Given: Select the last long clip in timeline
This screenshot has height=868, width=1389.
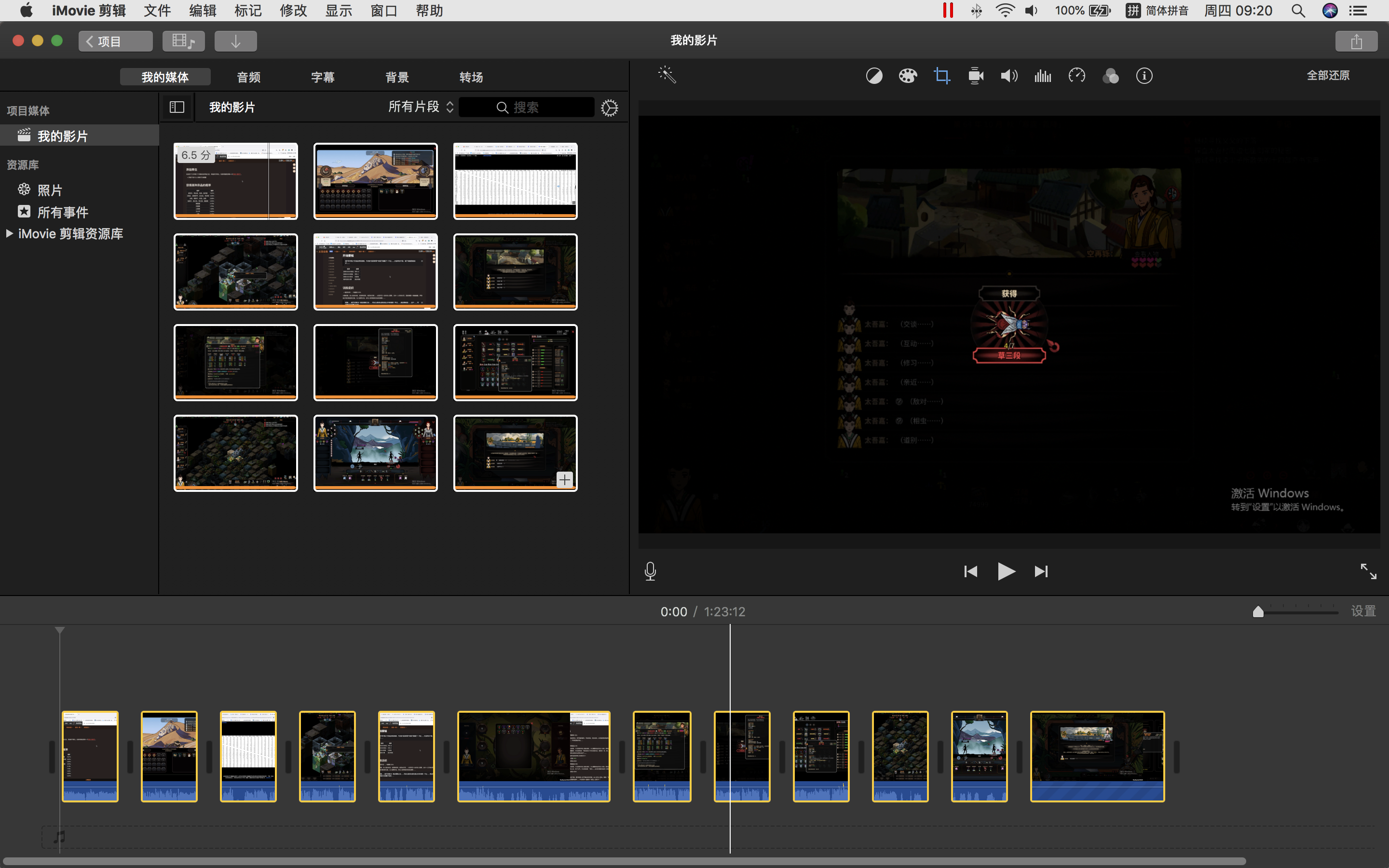Looking at the screenshot, I should 1097,756.
